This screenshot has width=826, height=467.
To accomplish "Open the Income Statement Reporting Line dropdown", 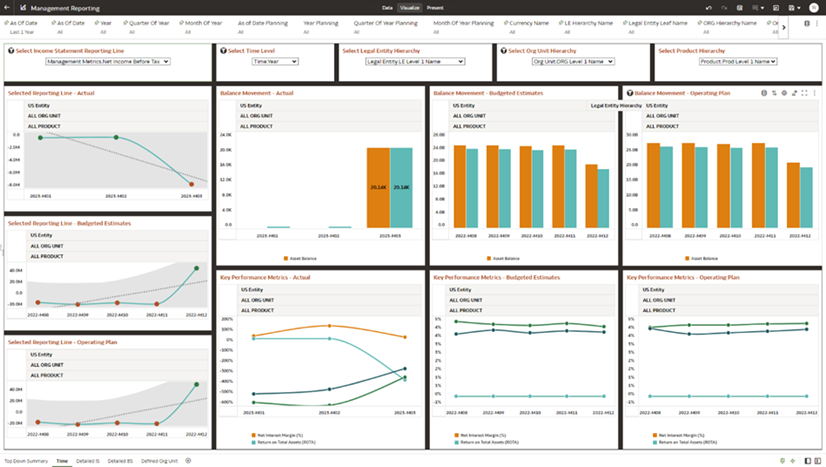I will tap(107, 62).
